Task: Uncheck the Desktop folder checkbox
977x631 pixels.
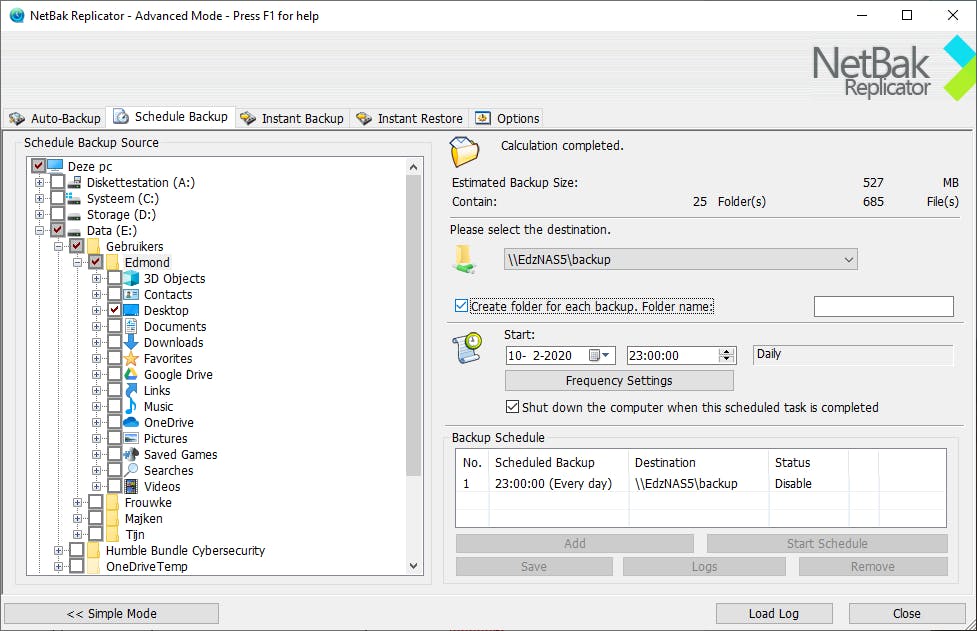Action: 115,310
